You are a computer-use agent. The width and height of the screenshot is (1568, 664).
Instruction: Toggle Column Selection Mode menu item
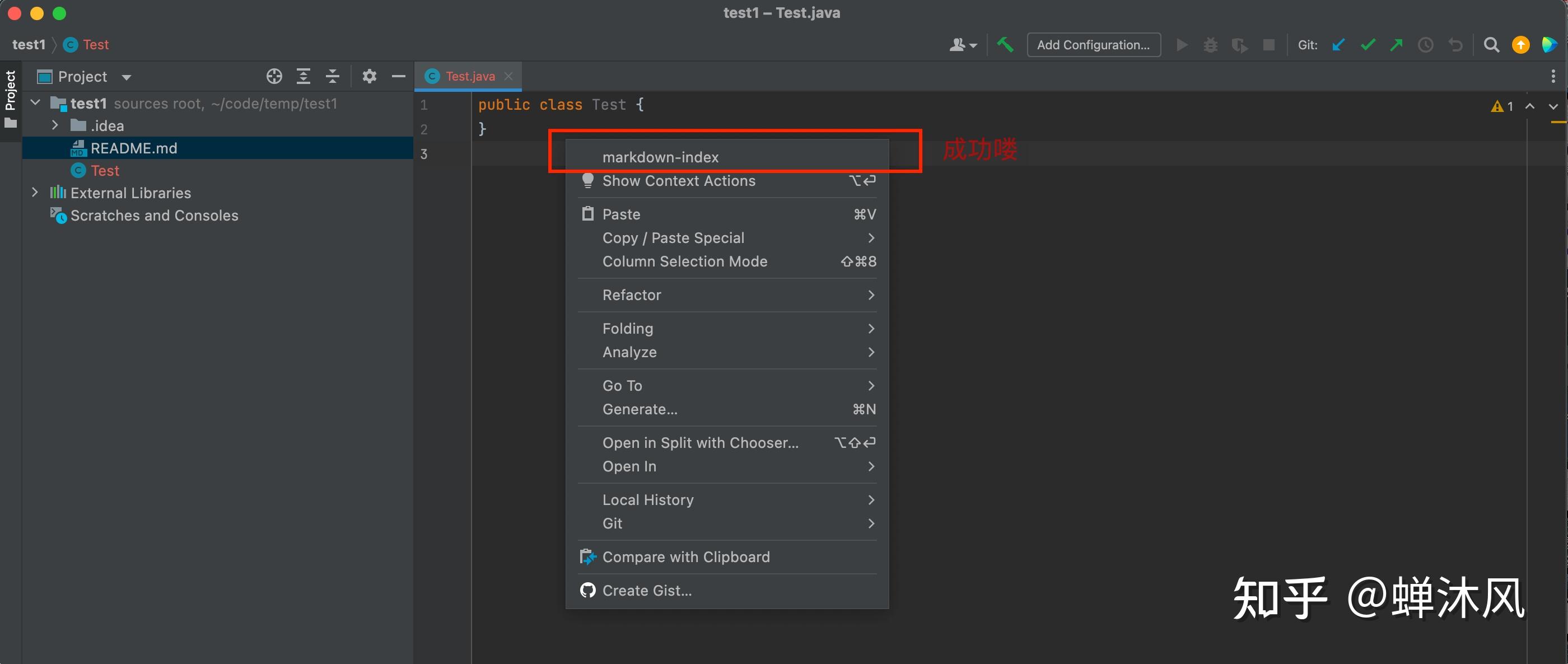click(684, 261)
